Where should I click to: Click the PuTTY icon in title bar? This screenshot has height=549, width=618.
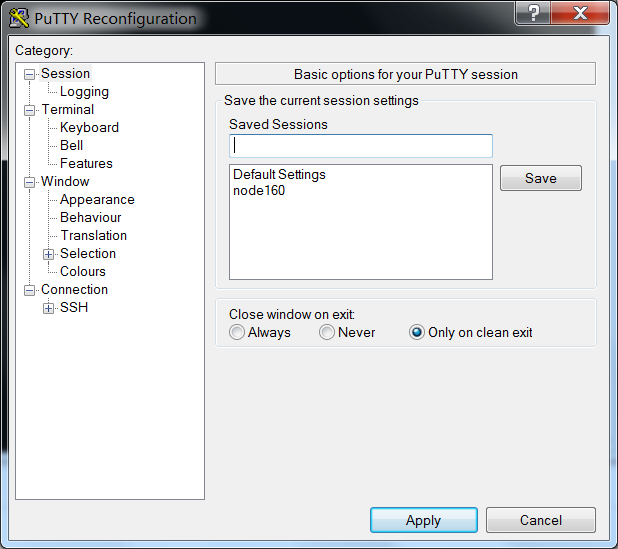[x=19, y=18]
